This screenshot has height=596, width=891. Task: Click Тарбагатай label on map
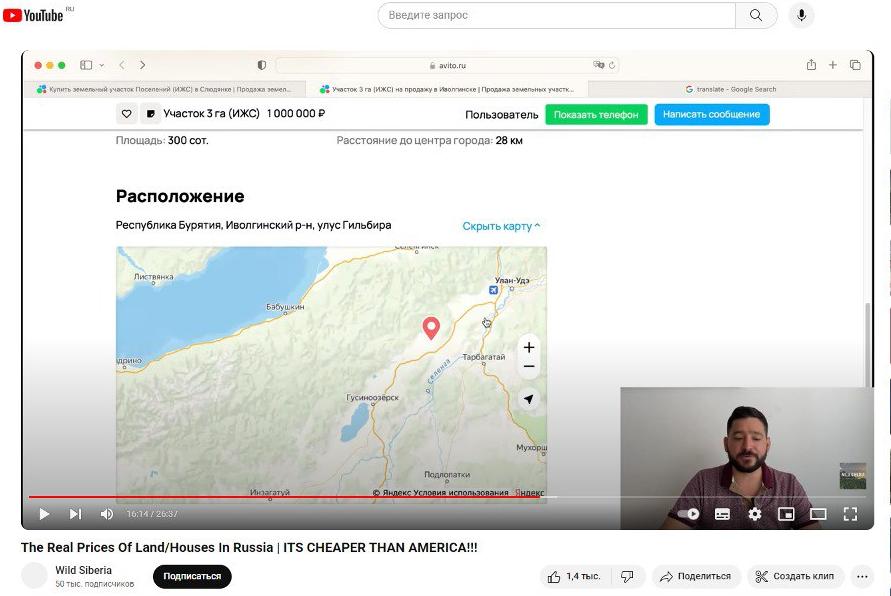(484, 357)
